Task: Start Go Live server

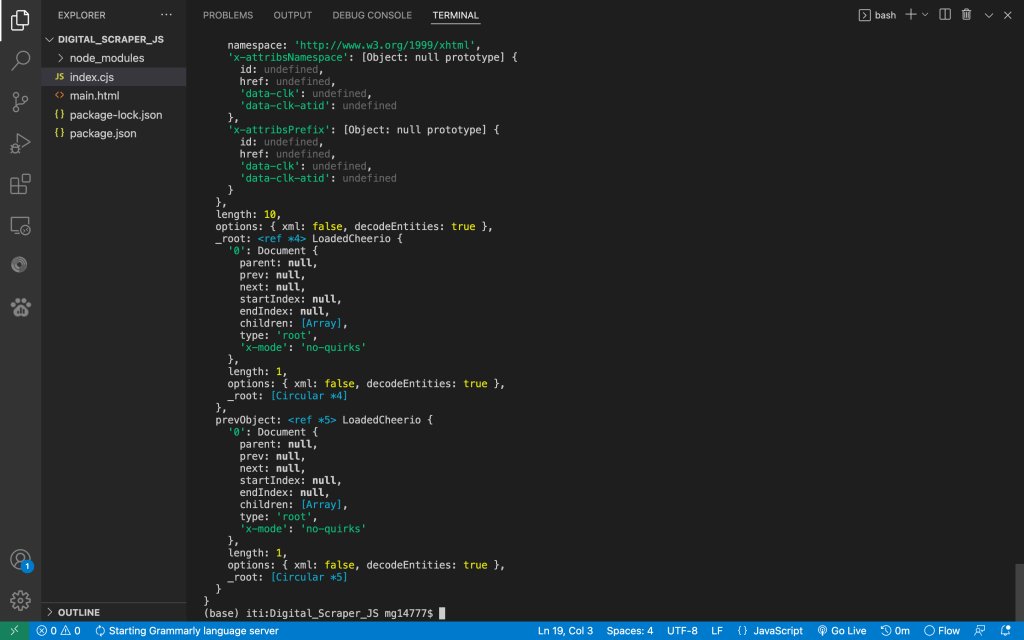Action: pyautogui.click(x=842, y=631)
